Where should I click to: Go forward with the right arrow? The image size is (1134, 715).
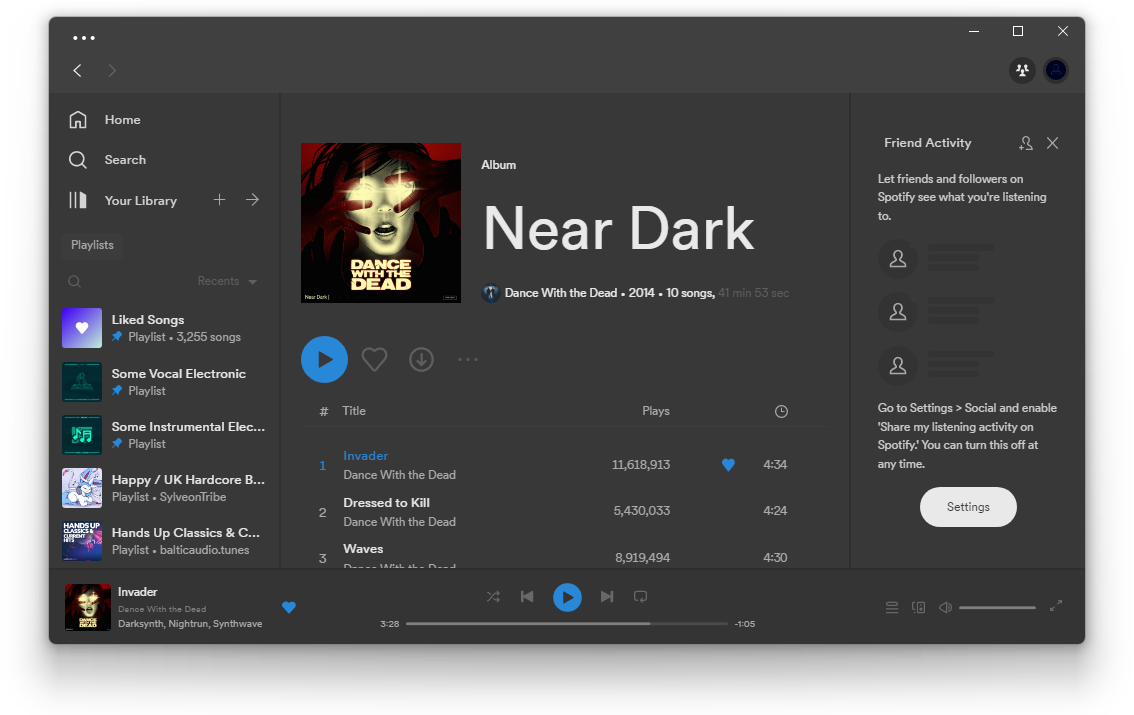point(111,70)
